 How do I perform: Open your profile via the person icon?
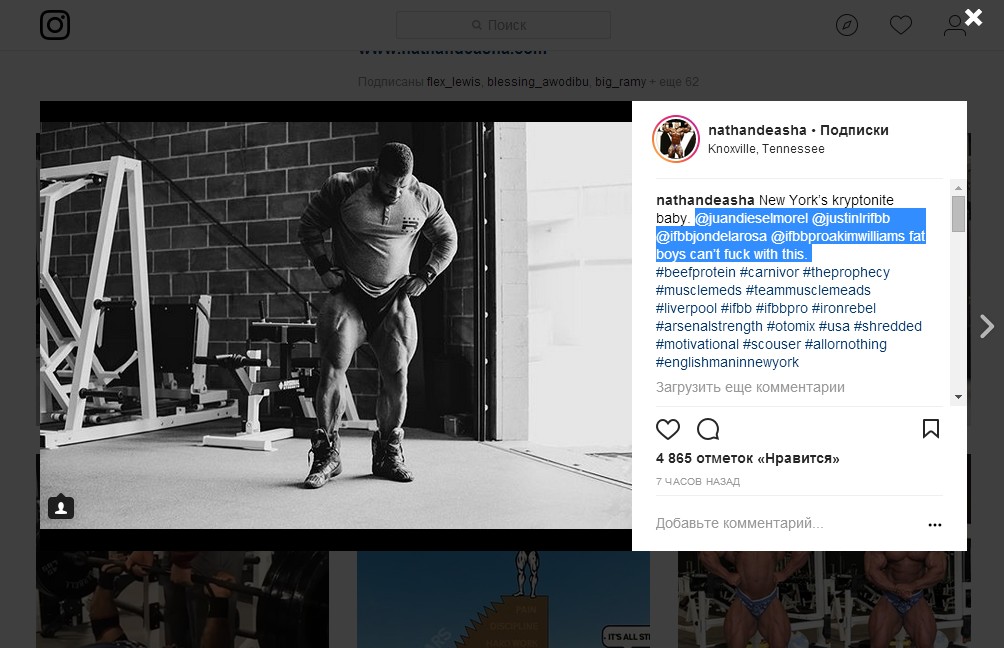[x=955, y=25]
